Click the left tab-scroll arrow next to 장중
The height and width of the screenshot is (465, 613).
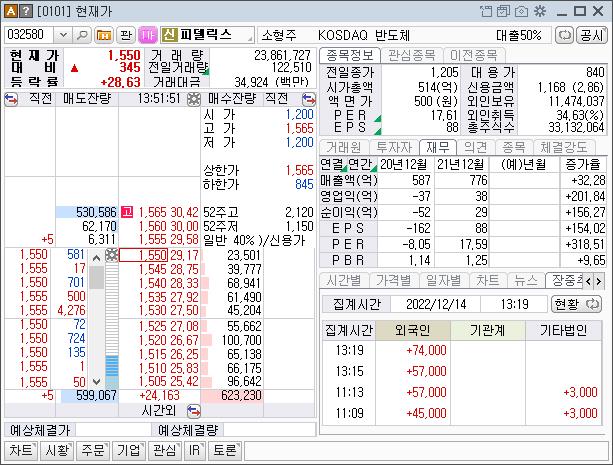(x=588, y=281)
